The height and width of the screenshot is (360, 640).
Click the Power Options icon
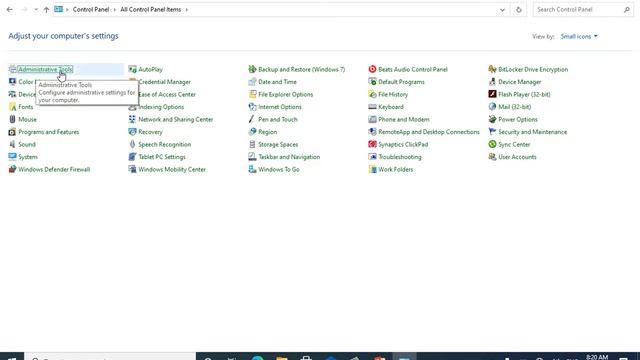[492, 120]
